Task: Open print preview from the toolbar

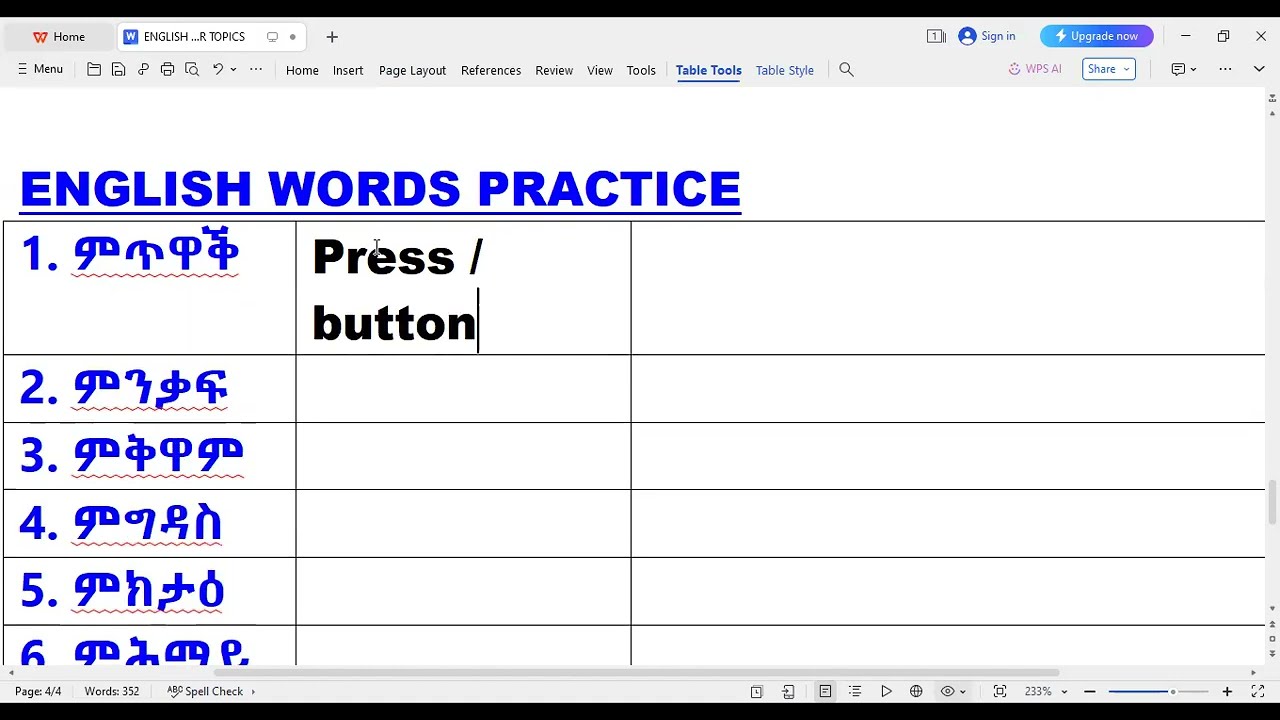Action: 192,70
